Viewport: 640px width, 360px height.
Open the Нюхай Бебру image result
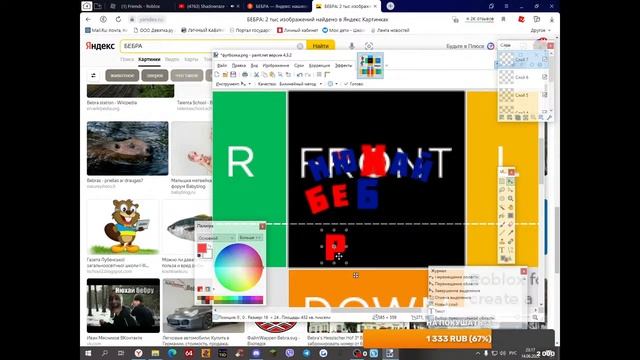coord(123,305)
